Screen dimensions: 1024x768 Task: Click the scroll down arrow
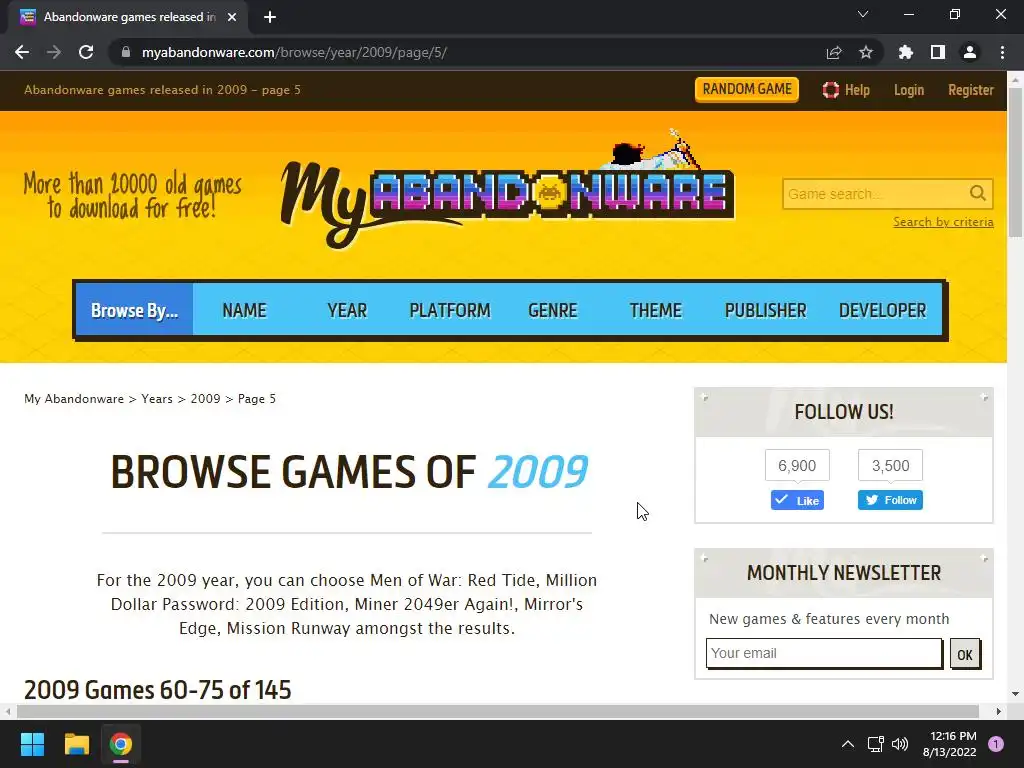(1015, 694)
